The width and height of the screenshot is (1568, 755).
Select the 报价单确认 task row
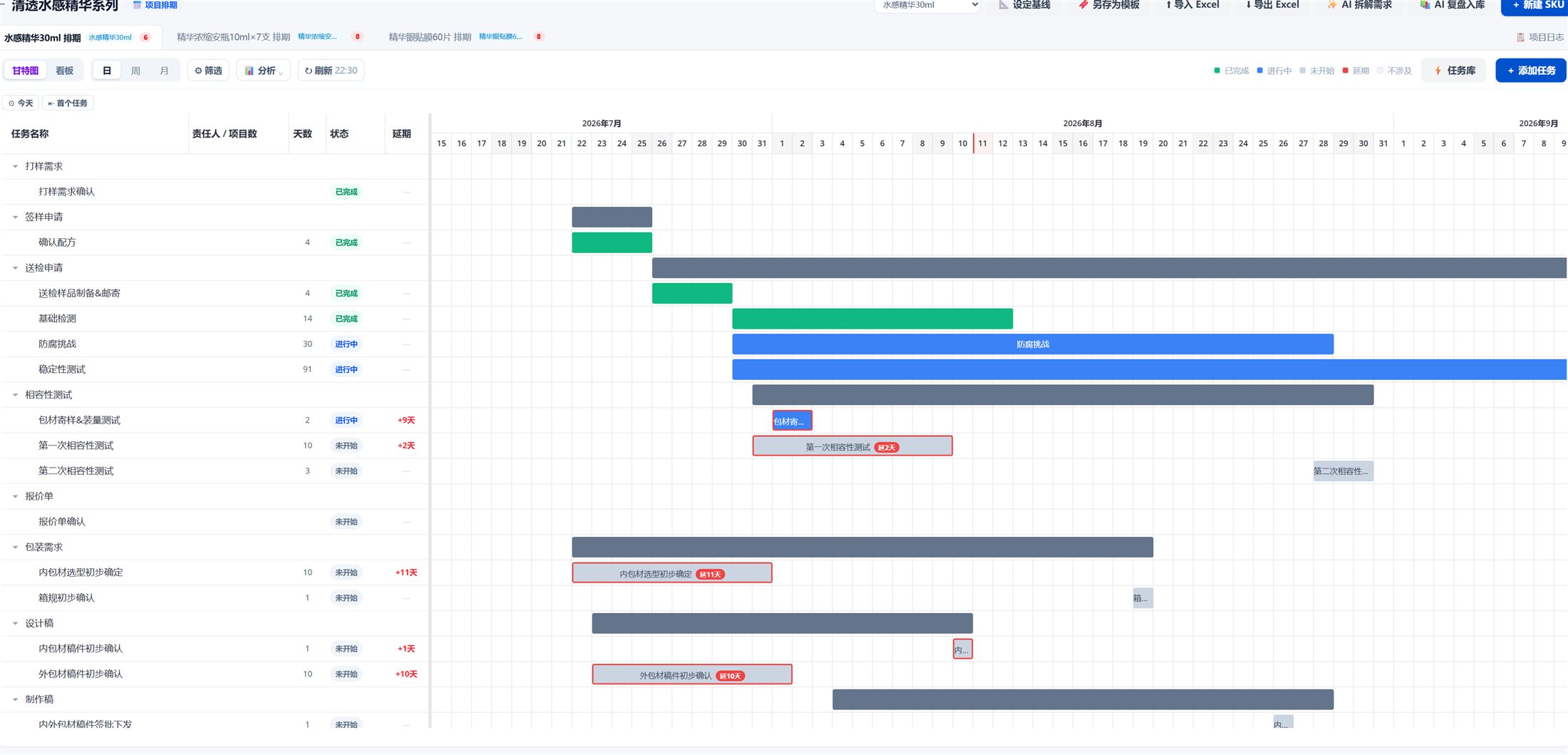tap(215, 522)
